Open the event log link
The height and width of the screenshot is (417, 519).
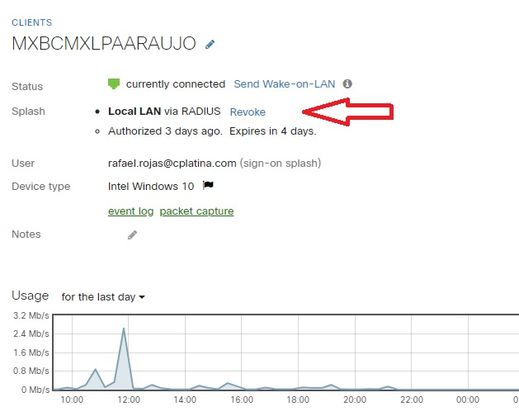point(131,211)
